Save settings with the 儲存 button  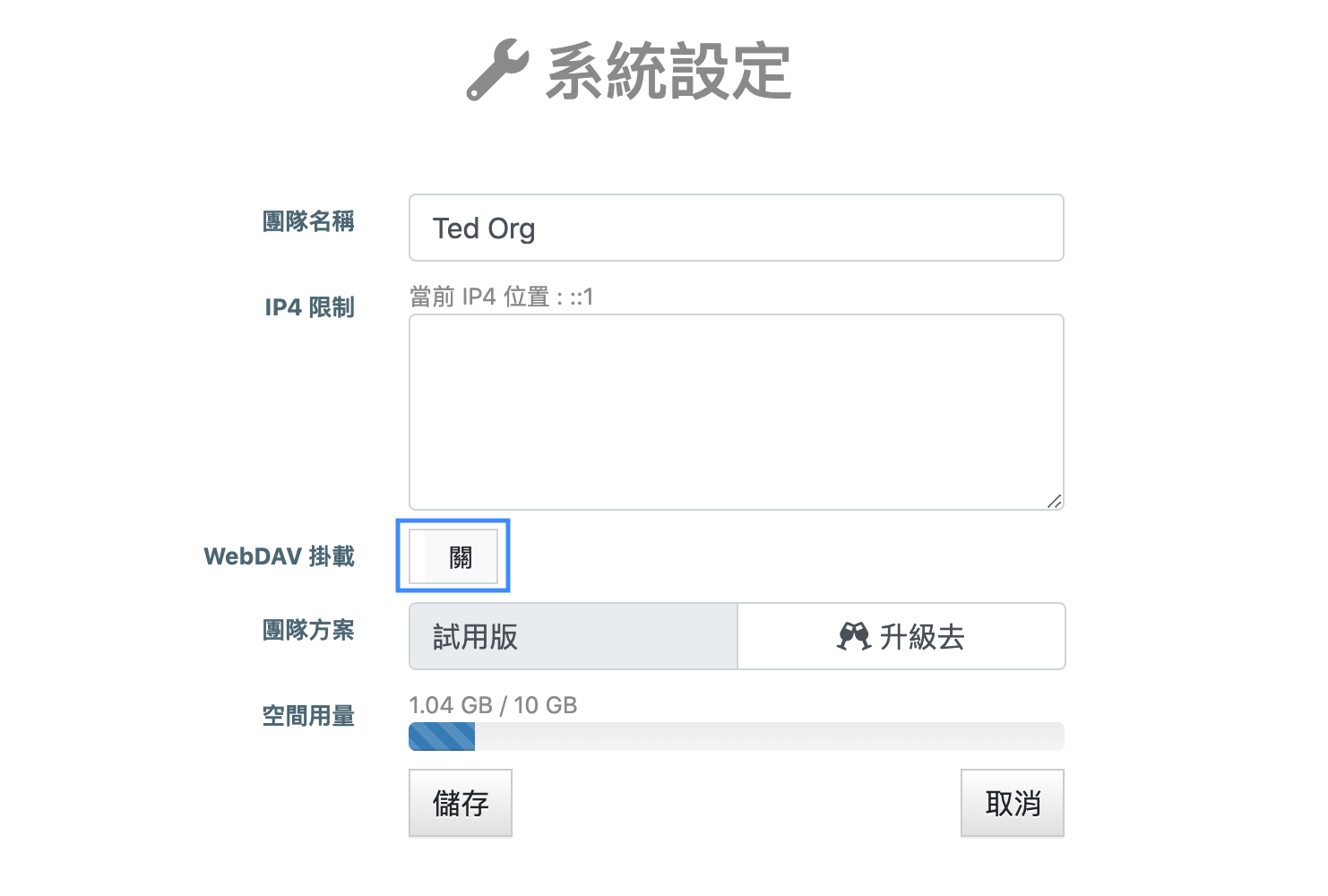click(461, 803)
